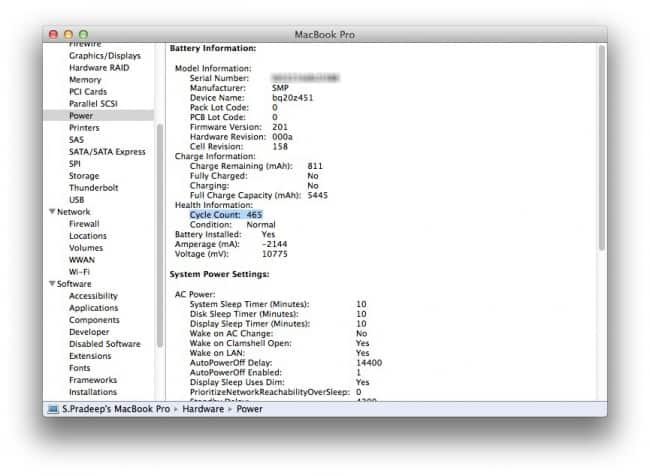Click Full Charge Capacity value 5445
This screenshot has width=650, height=476.
point(318,195)
